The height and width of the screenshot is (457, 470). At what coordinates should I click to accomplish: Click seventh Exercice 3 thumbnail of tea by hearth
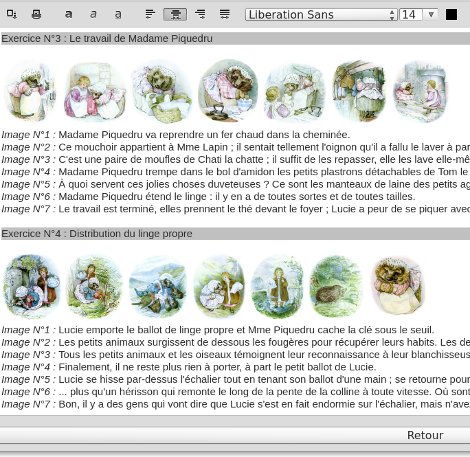coord(420,91)
